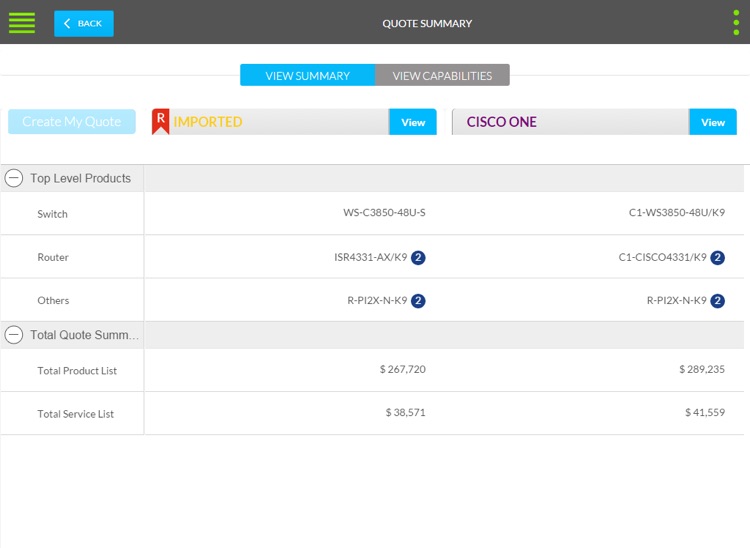Open View for the CISCO ONE quote

point(713,122)
